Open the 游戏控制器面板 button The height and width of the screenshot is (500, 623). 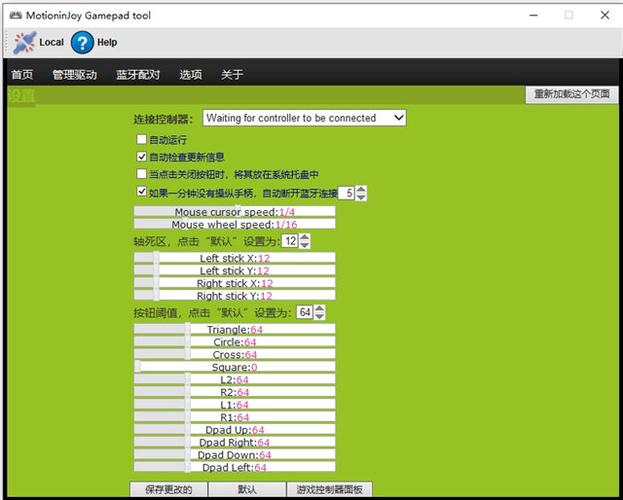[329, 489]
